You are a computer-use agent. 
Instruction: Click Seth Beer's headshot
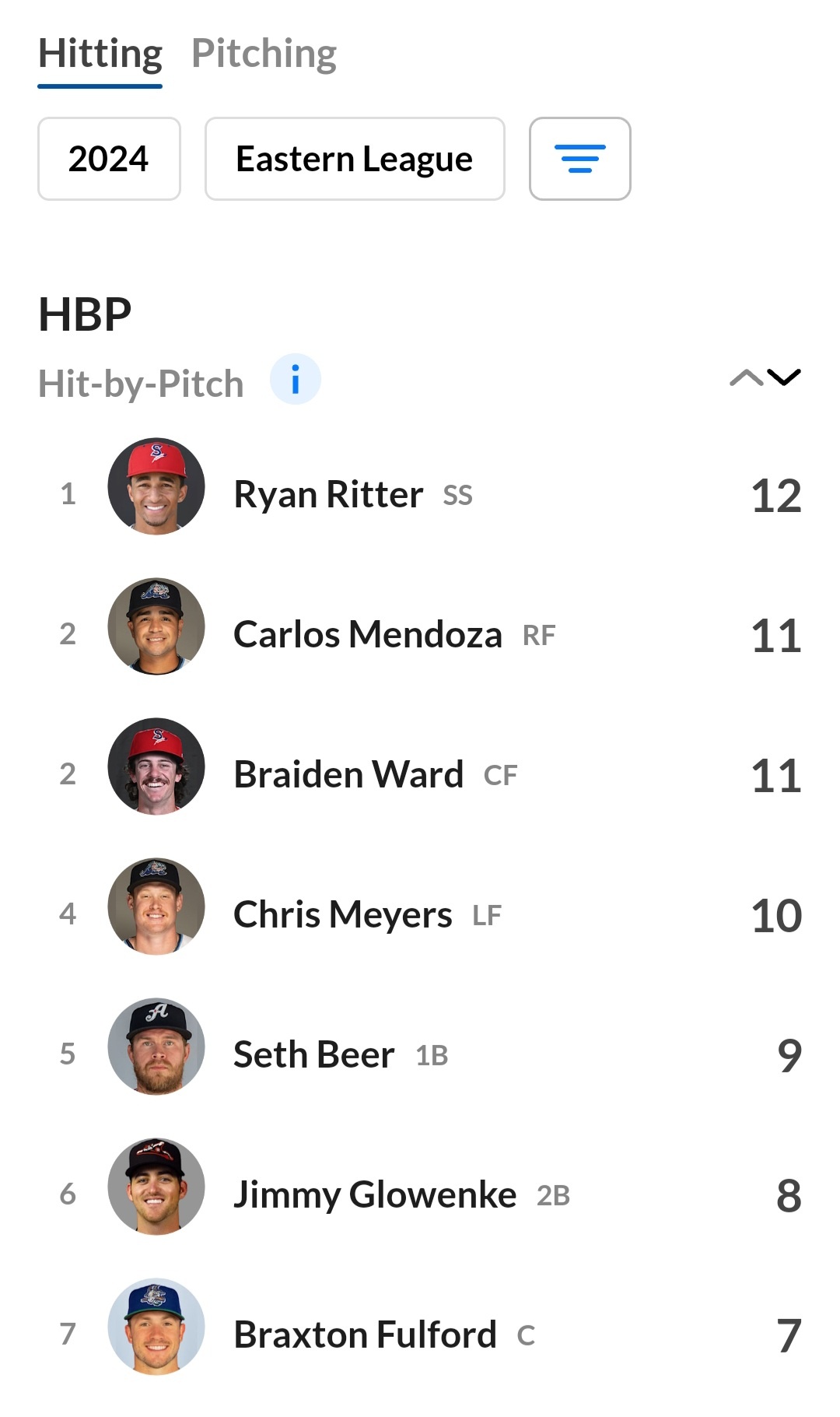coord(156,1047)
